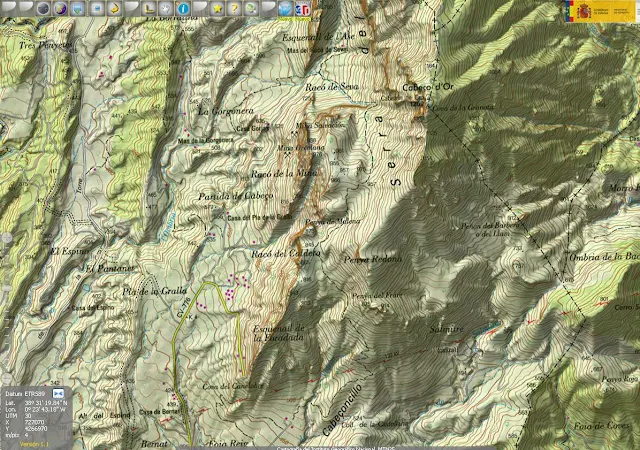Activate the blue info query tool

183,8
